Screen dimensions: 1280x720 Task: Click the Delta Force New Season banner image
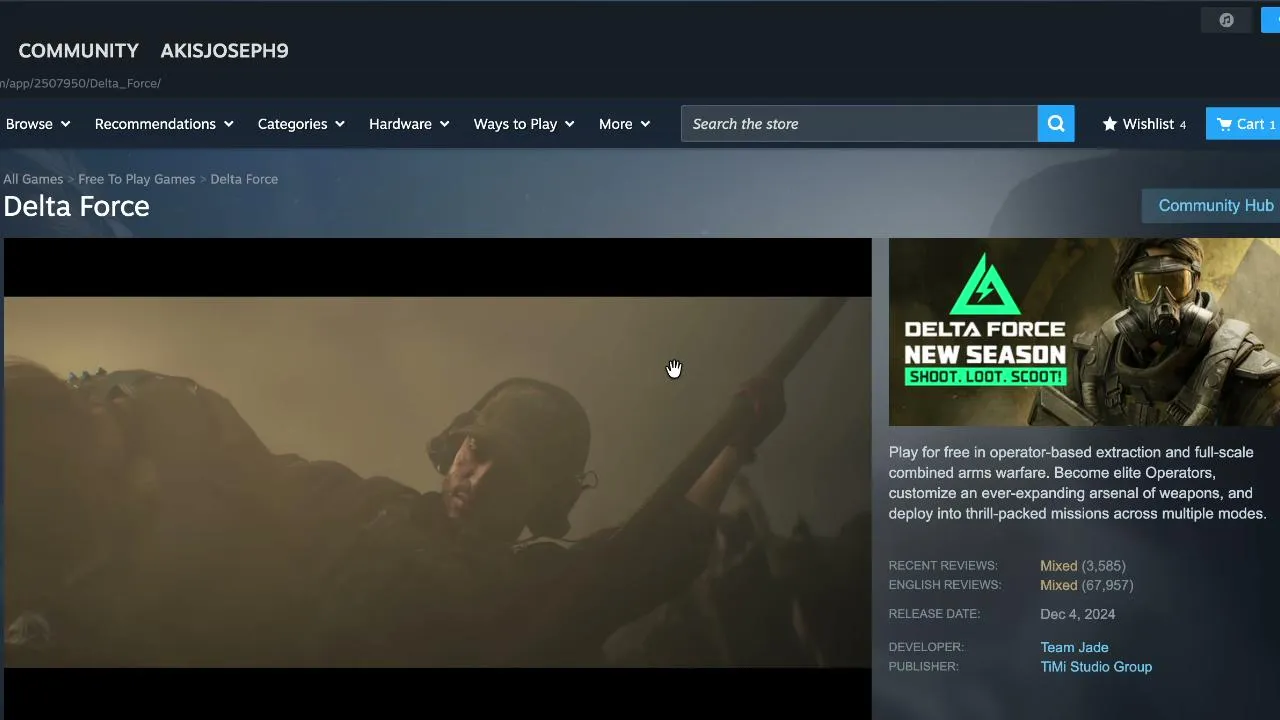click(x=1084, y=332)
